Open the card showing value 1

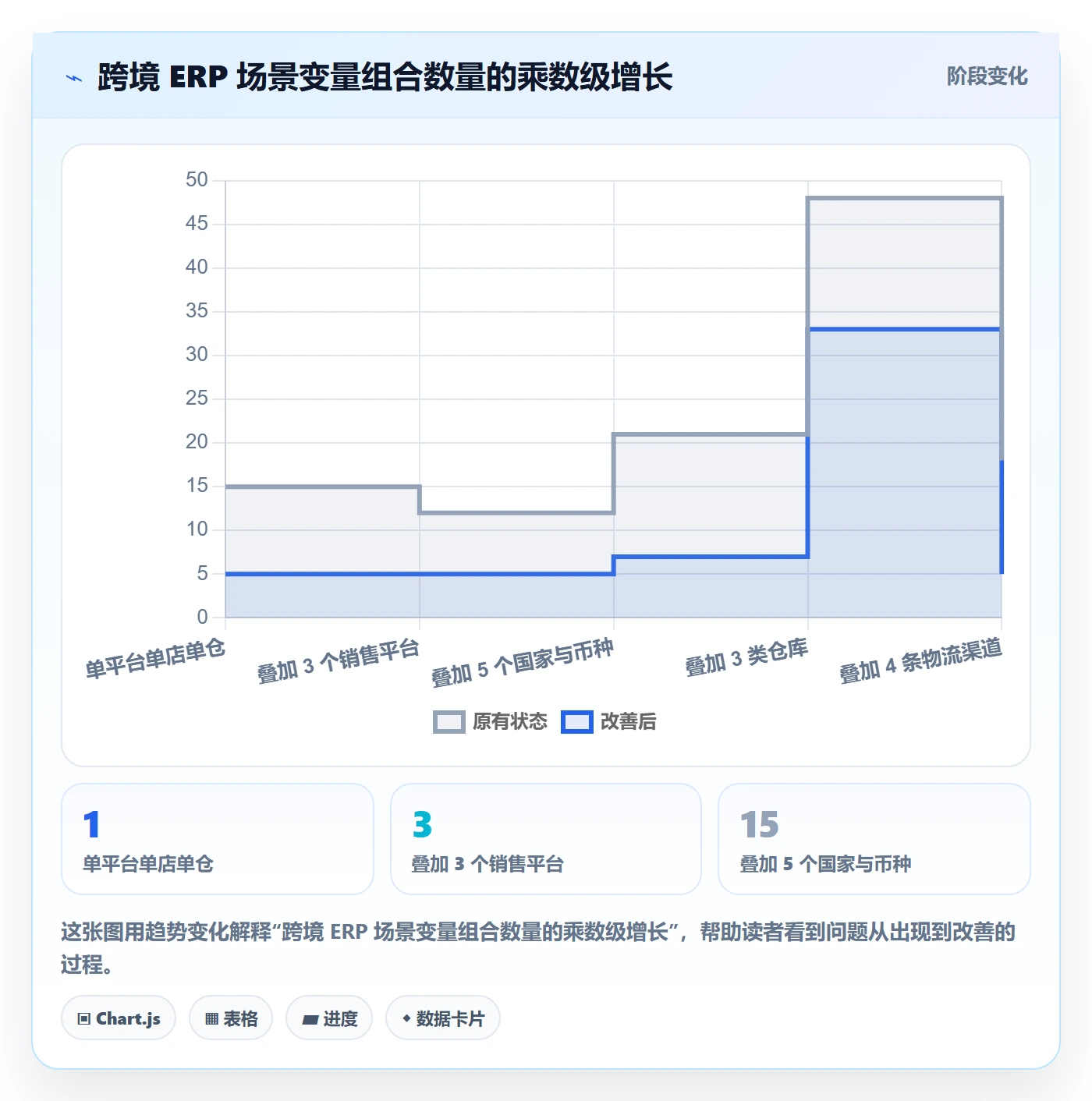click(x=218, y=839)
